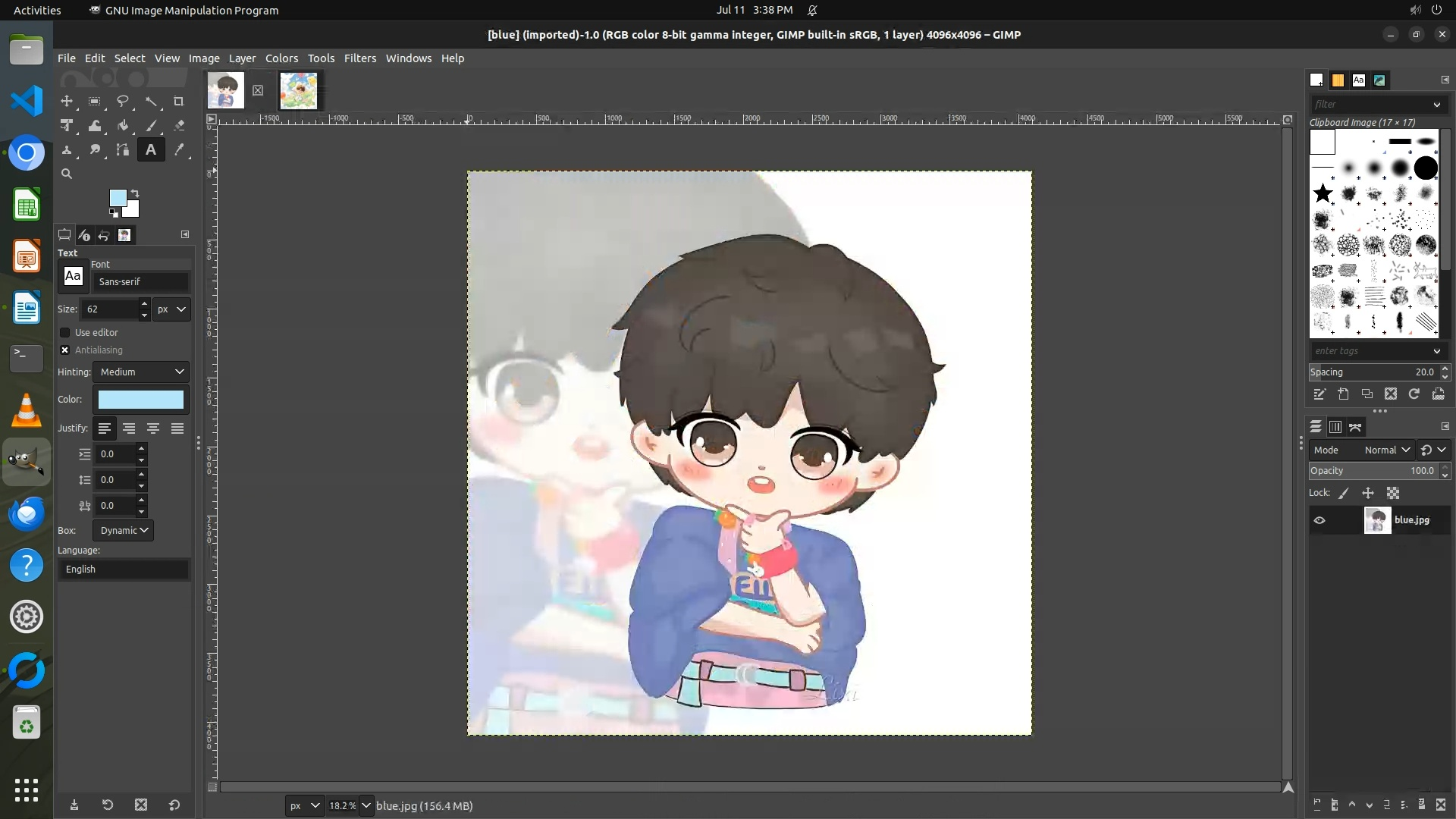Switch to the second image thumbnail tab
The height and width of the screenshot is (819, 1456).
(x=299, y=91)
